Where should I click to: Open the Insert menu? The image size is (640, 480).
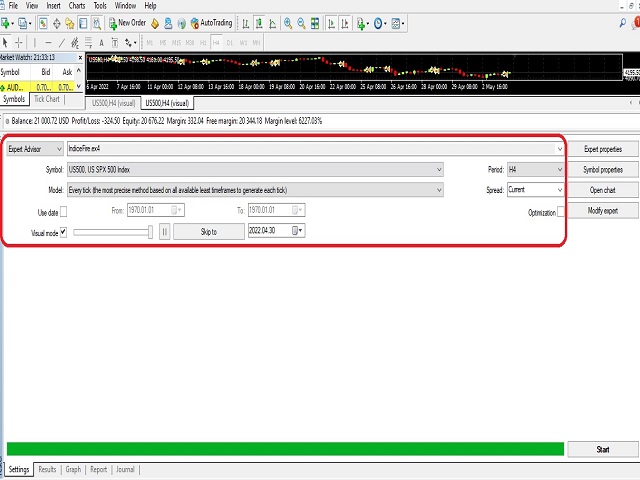[x=53, y=6]
